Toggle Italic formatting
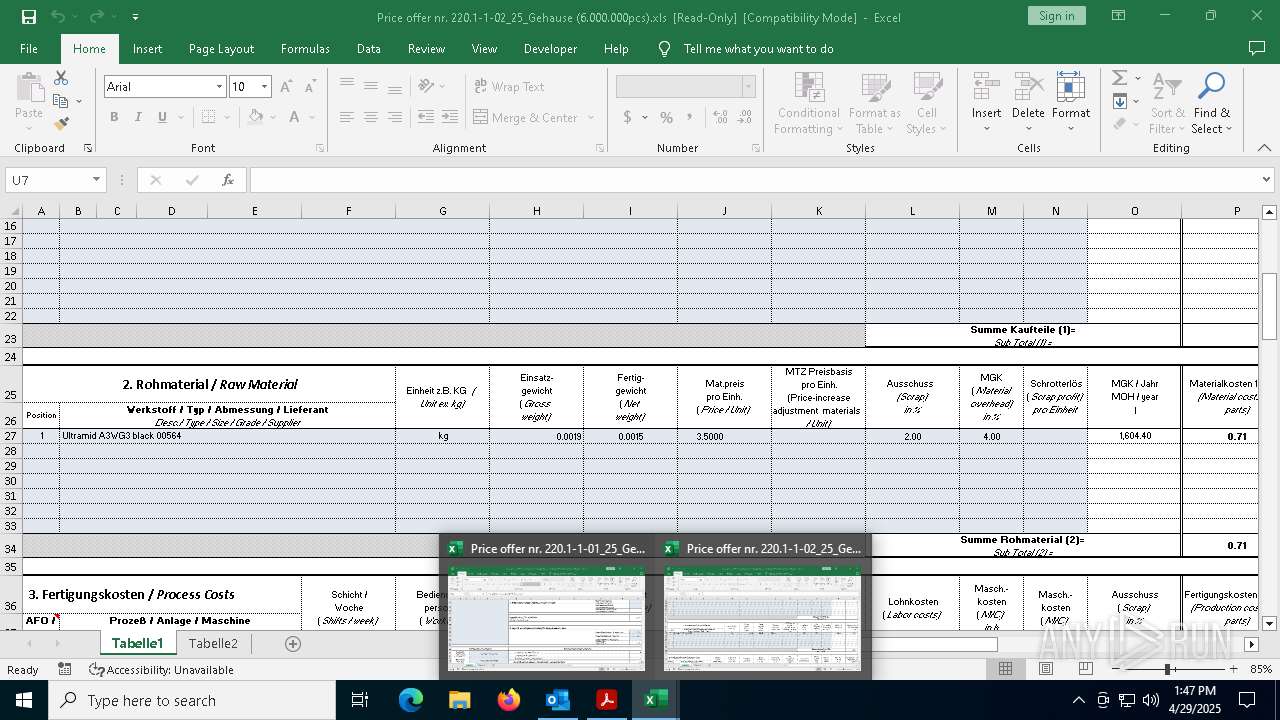Screen dimensions: 1280x720 [138, 117]
